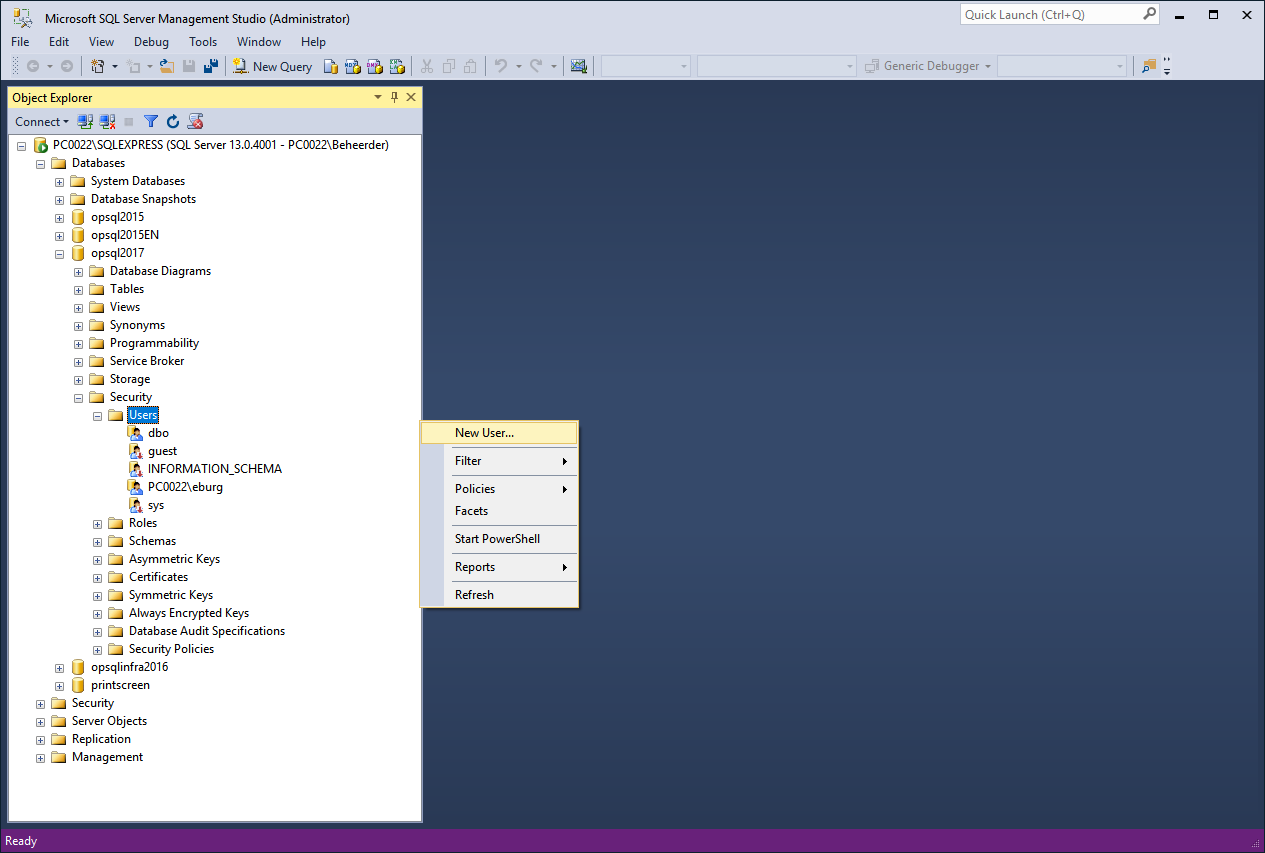
Task: Select the Replication folder
Action: pos(101,739)
